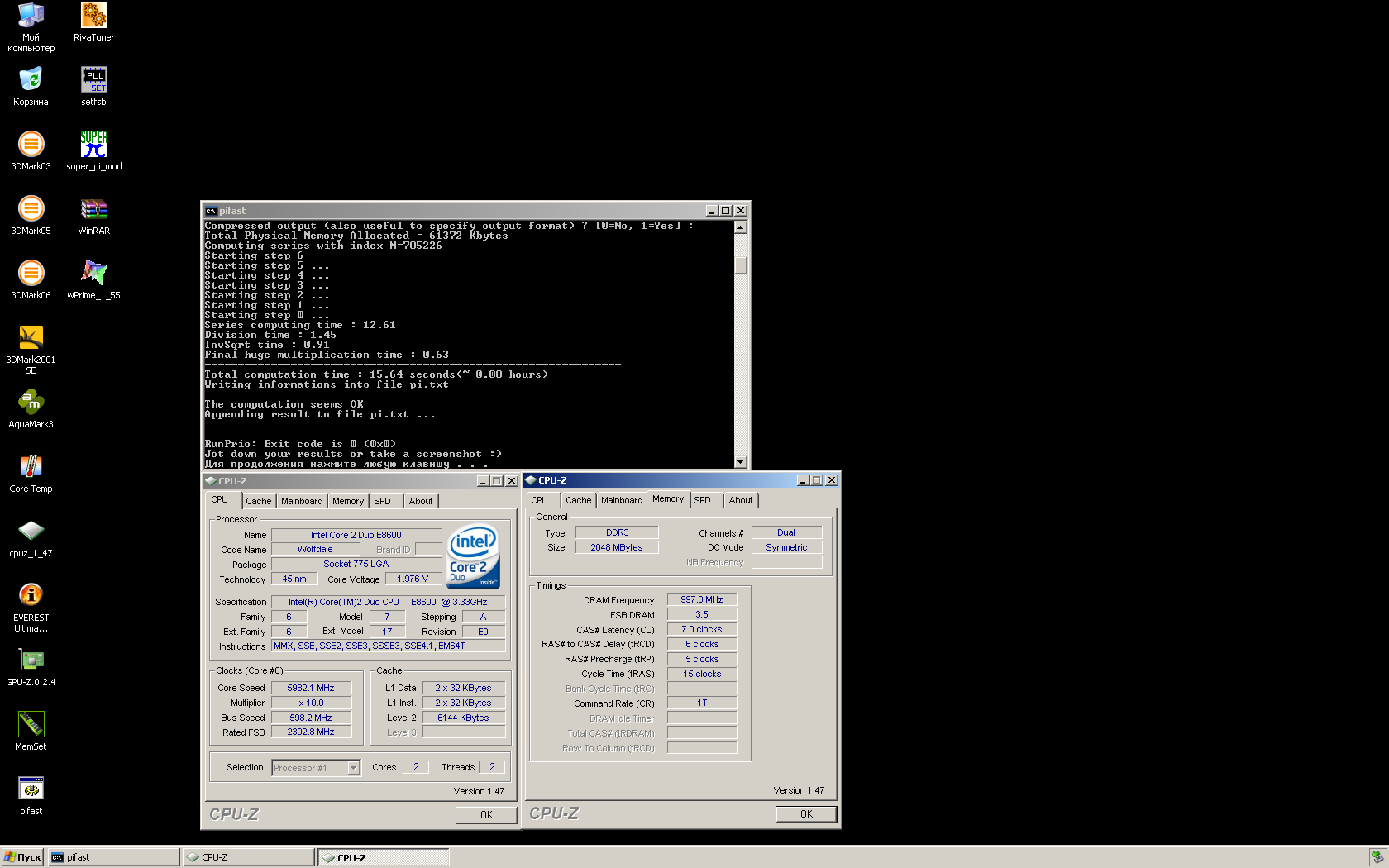
Task: Switch to Memory tab in left CPU-Z window
Action: (348, 501)
